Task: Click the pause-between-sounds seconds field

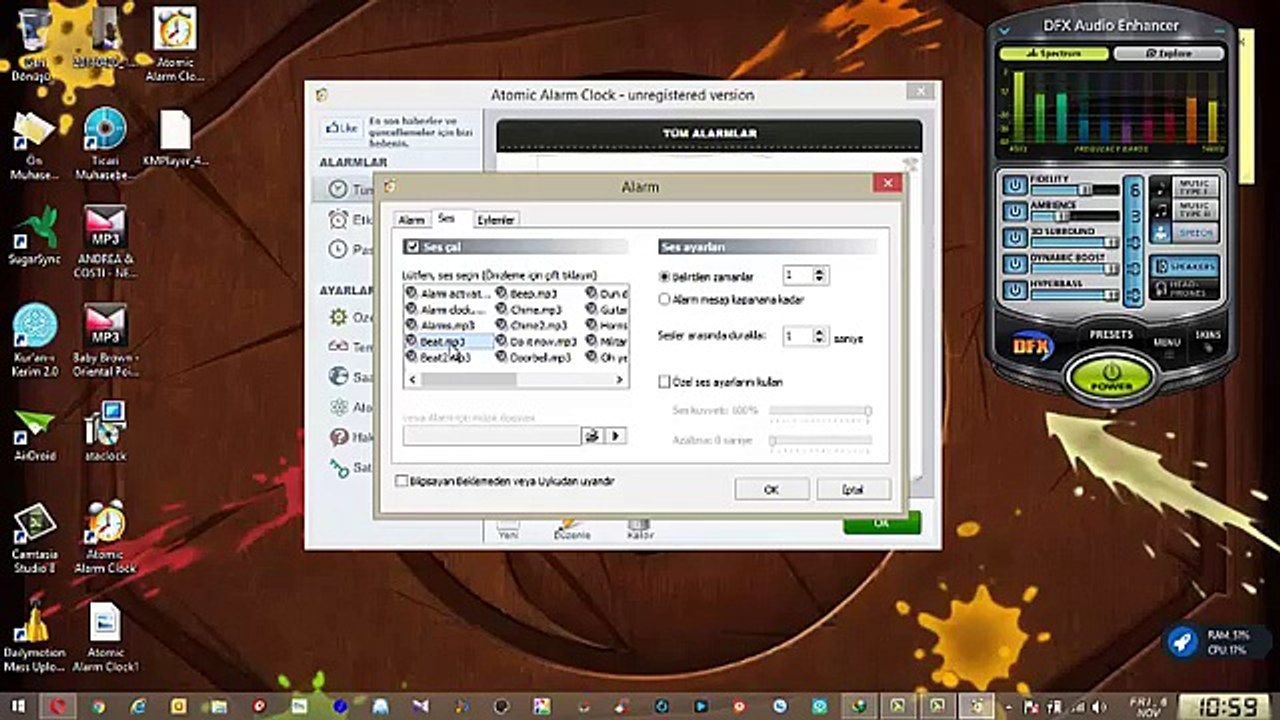Action: (x=798, y=337)
